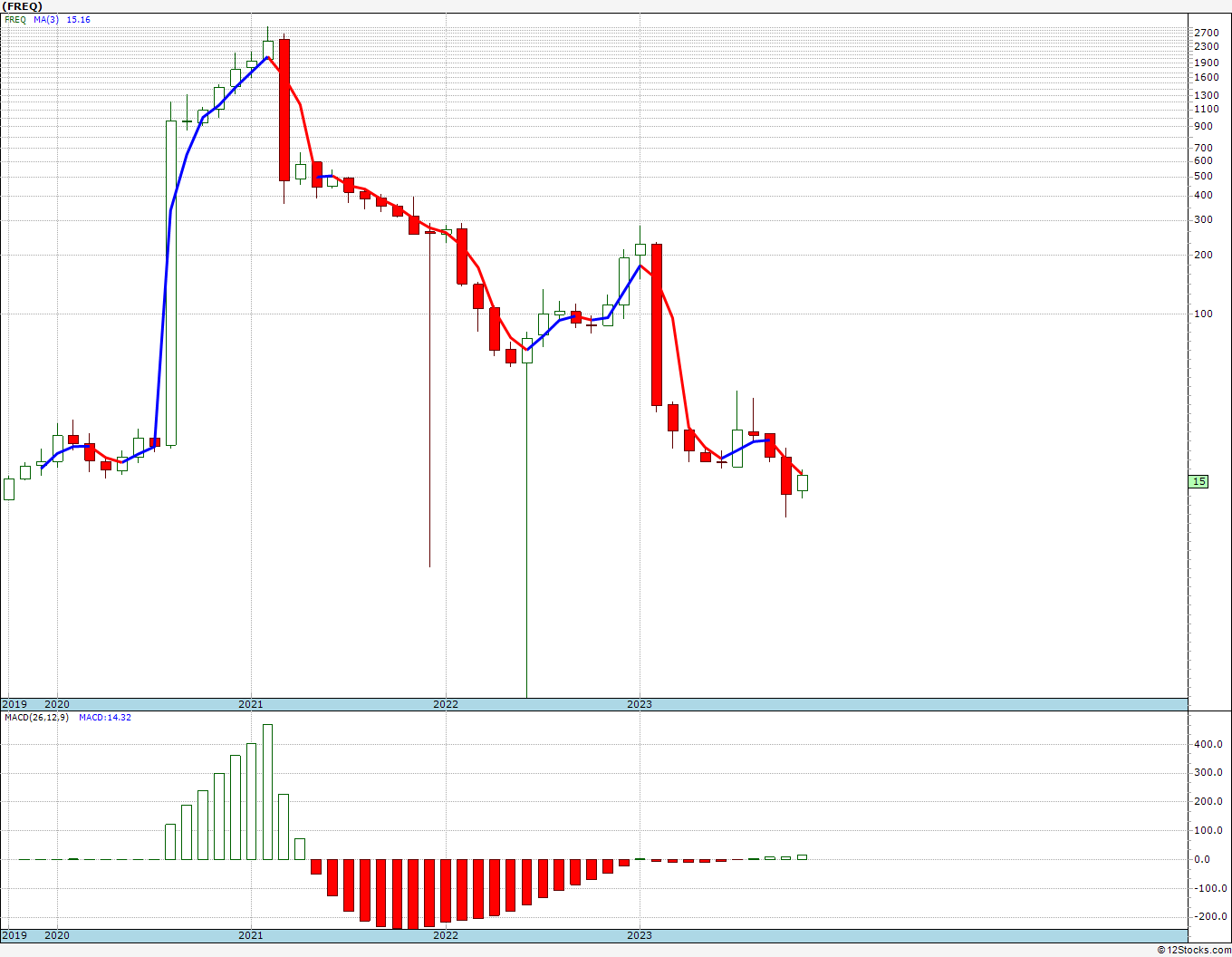Select the 500 price axis label
Screen dimensions: 1232x957
point(1202,176)
